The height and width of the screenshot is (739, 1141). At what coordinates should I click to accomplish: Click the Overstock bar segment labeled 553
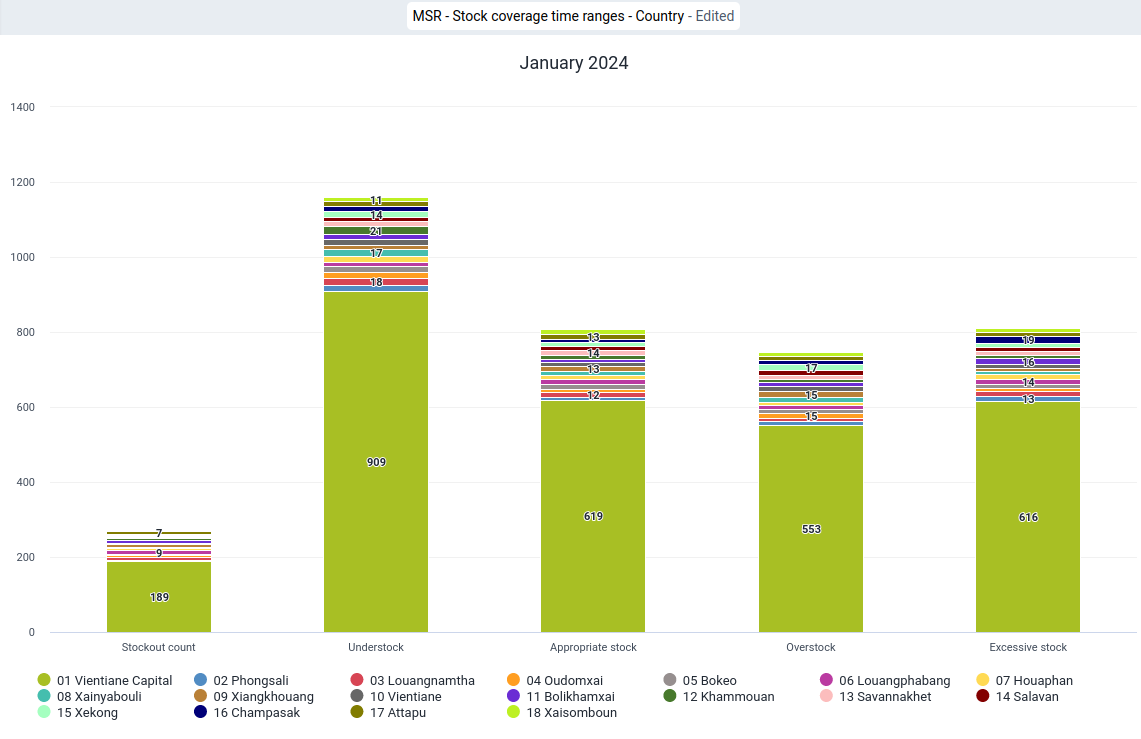click(x=811, y=529)
